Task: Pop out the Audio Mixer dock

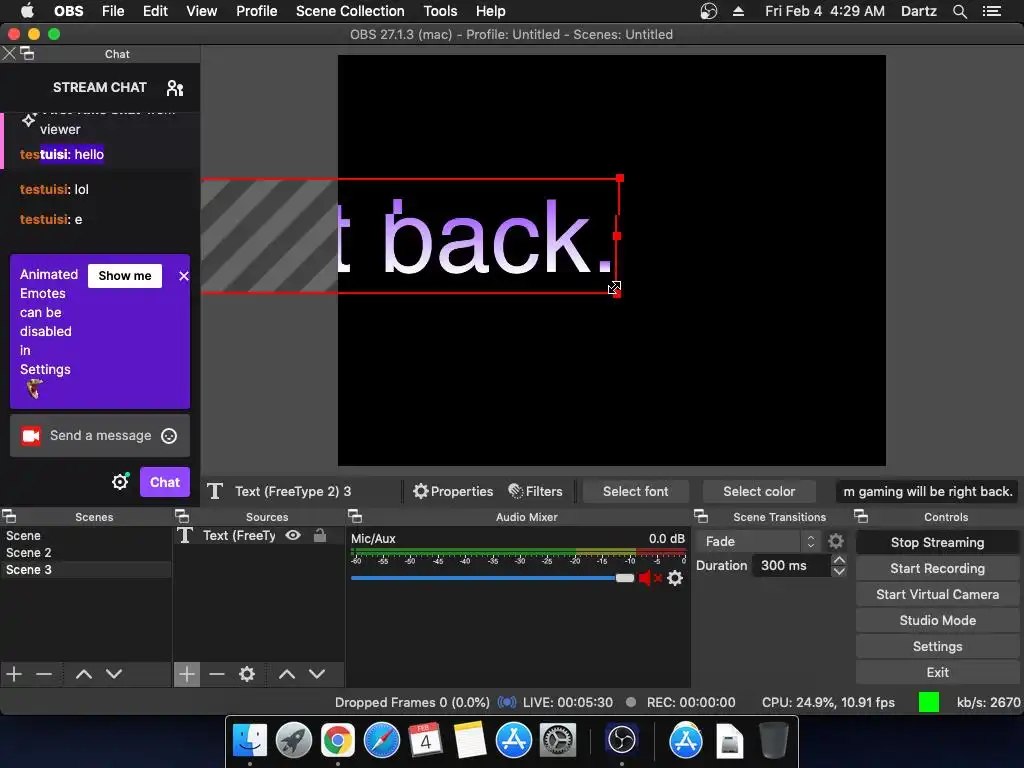Action: (355, 517)
